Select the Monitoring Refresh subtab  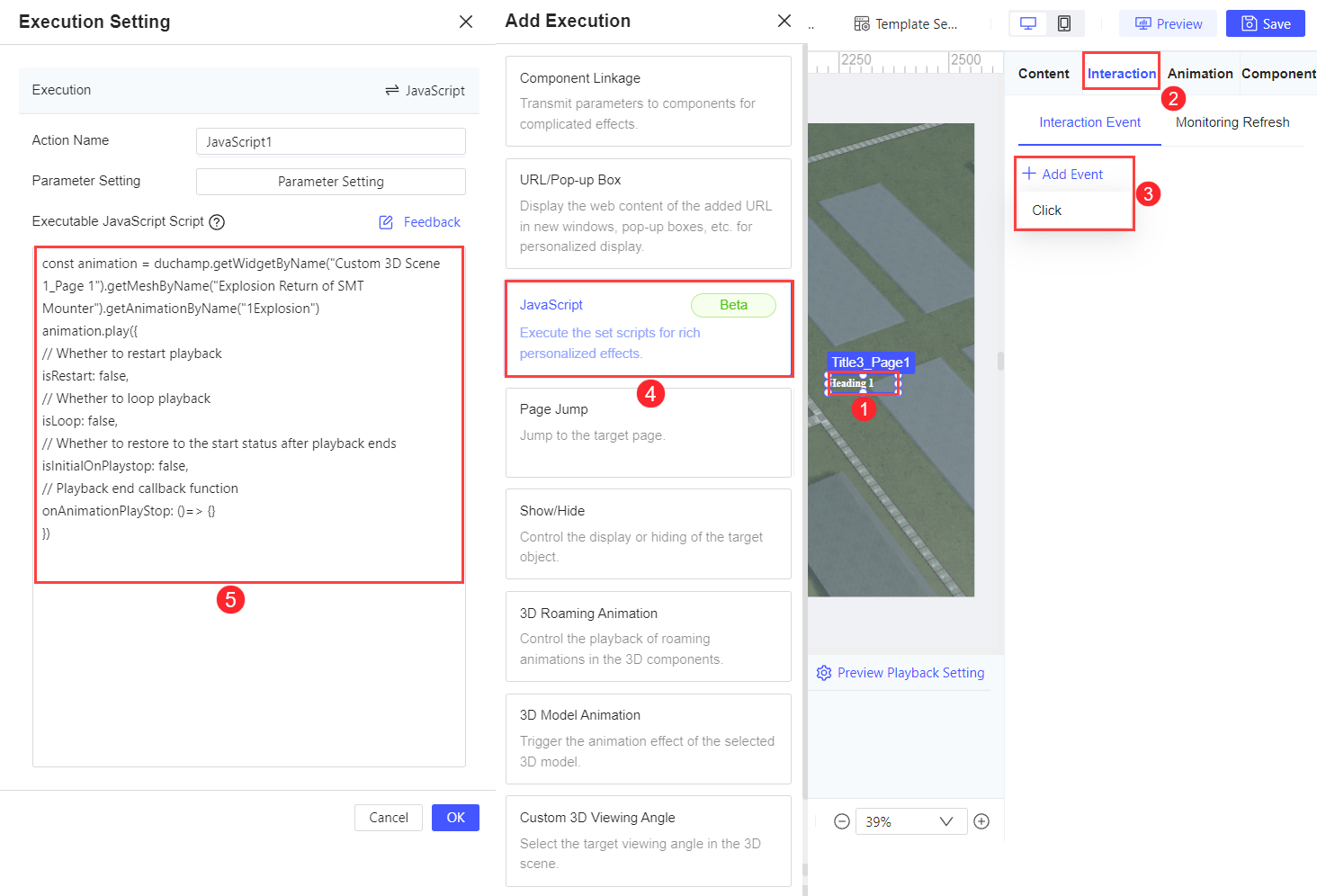click(x=1232, y=122)
